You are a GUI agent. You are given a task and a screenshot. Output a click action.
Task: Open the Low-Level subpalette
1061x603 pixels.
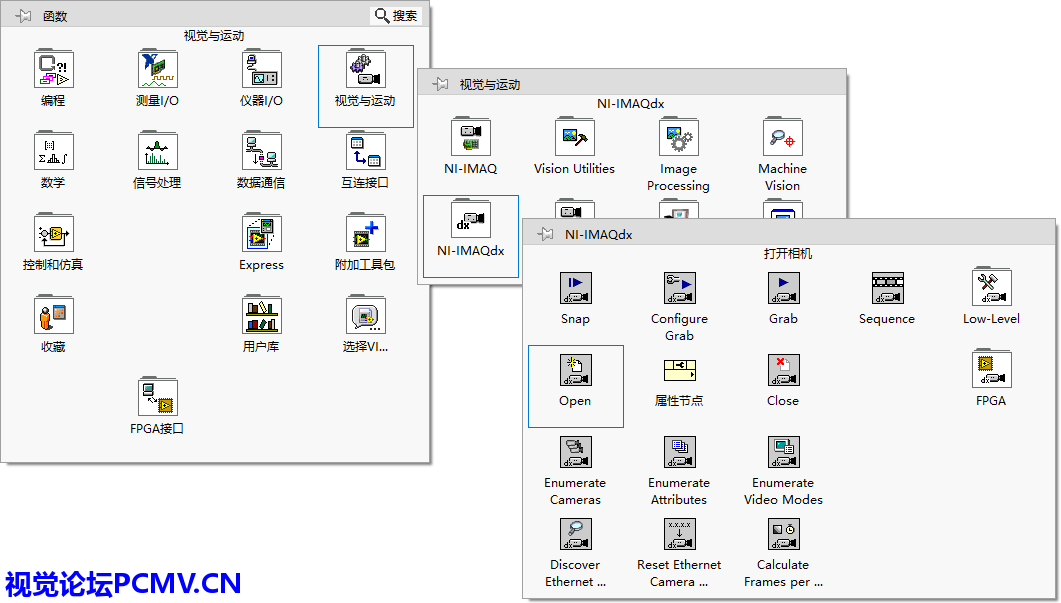991,289
